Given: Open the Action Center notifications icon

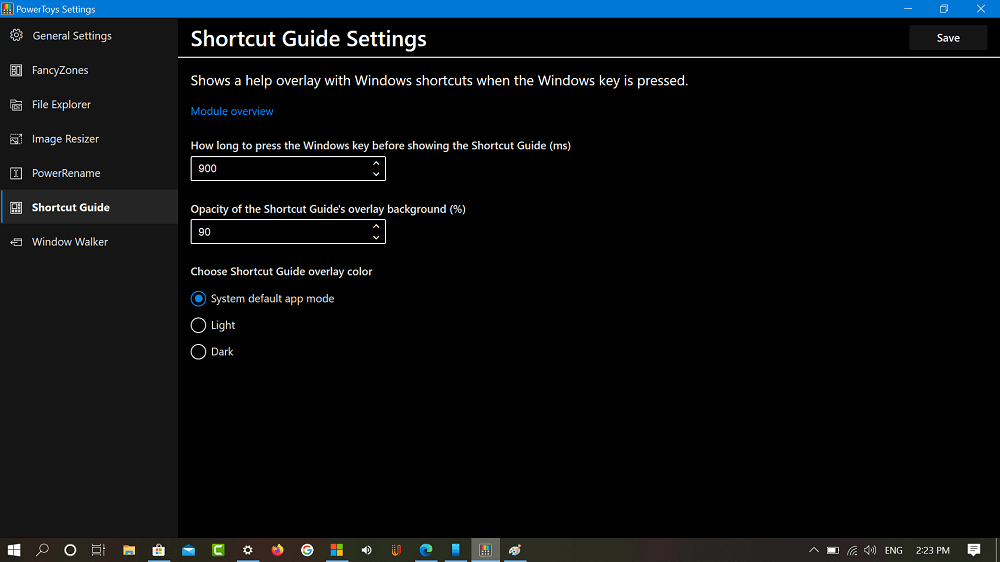Looking at the screenshot, I should (x=974, y=550).
